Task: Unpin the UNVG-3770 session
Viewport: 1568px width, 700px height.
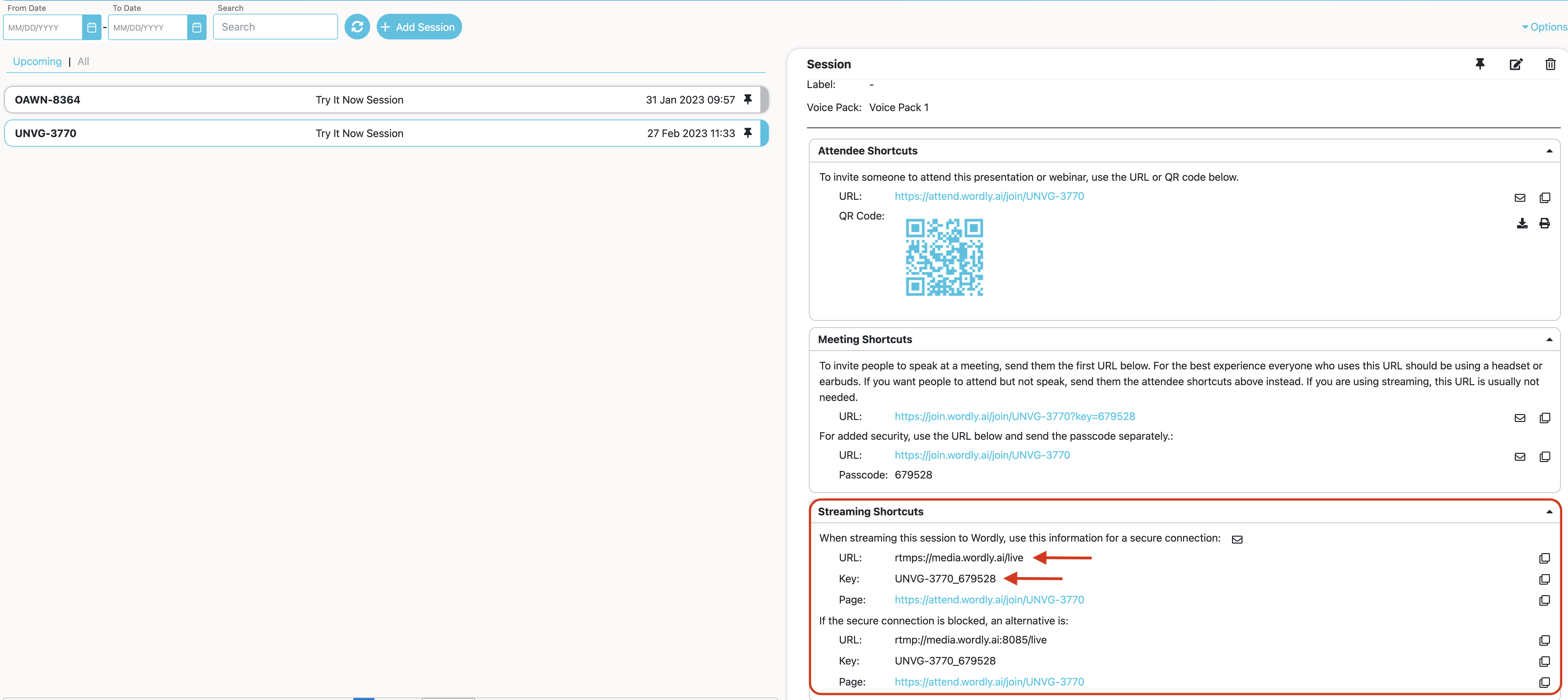Action: tap(748, 133)
